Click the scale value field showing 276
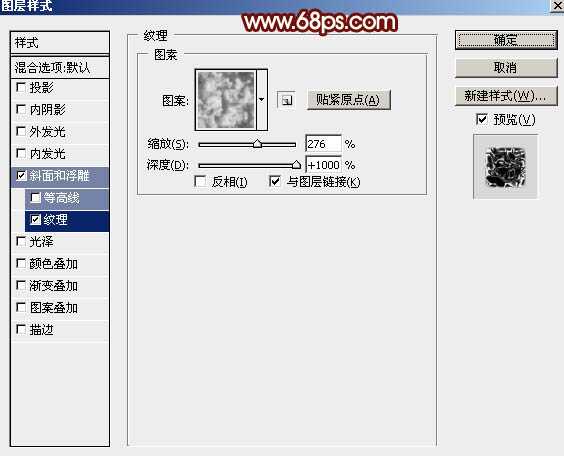The image size is (564, 456). click(x=323, y=144)
